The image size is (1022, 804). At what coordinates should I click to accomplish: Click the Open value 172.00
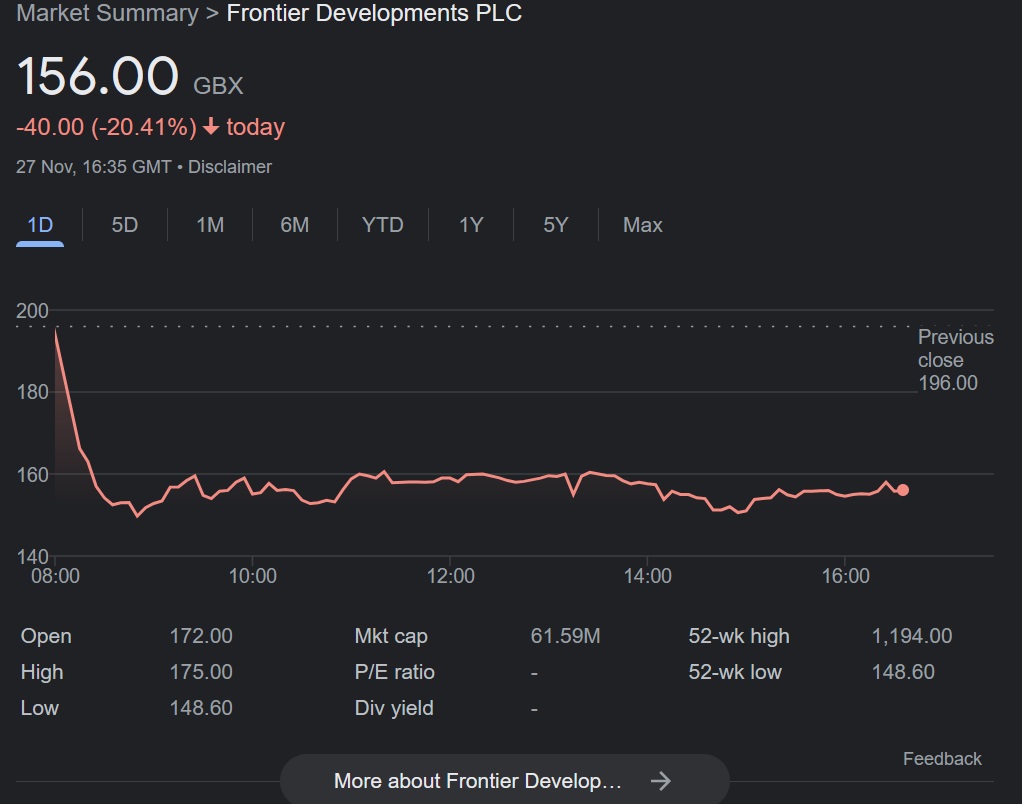click(x=201, y=636)
